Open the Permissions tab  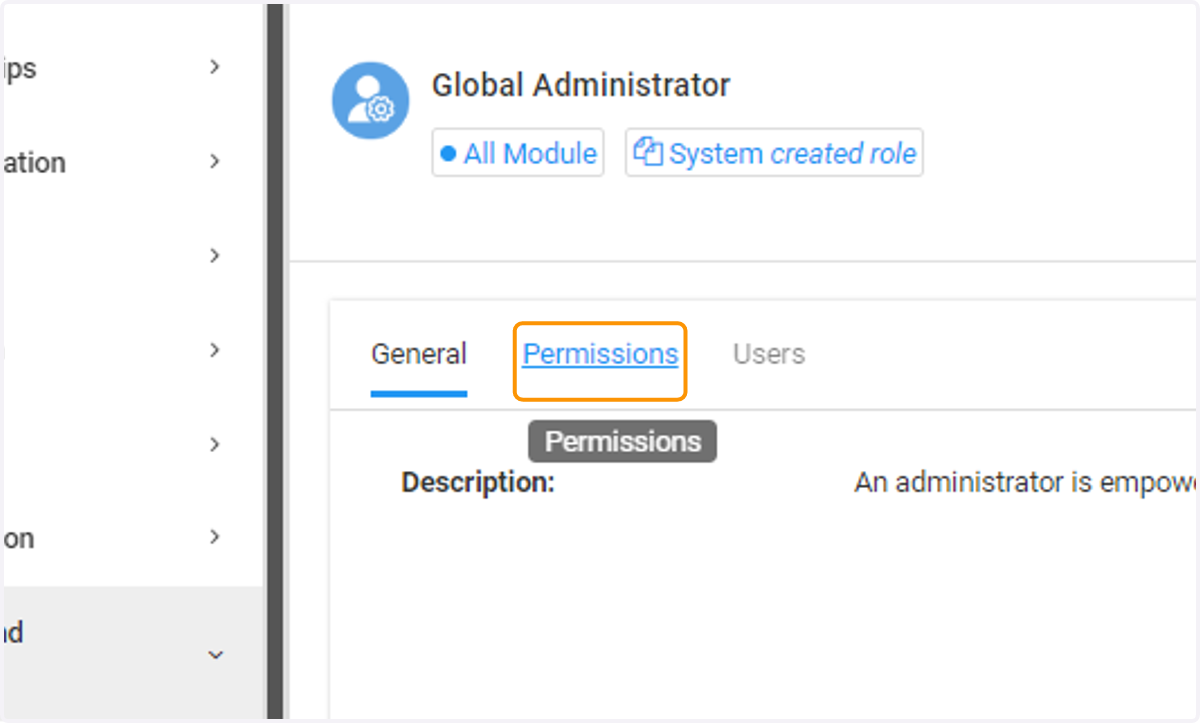click(x=600, y=354)
